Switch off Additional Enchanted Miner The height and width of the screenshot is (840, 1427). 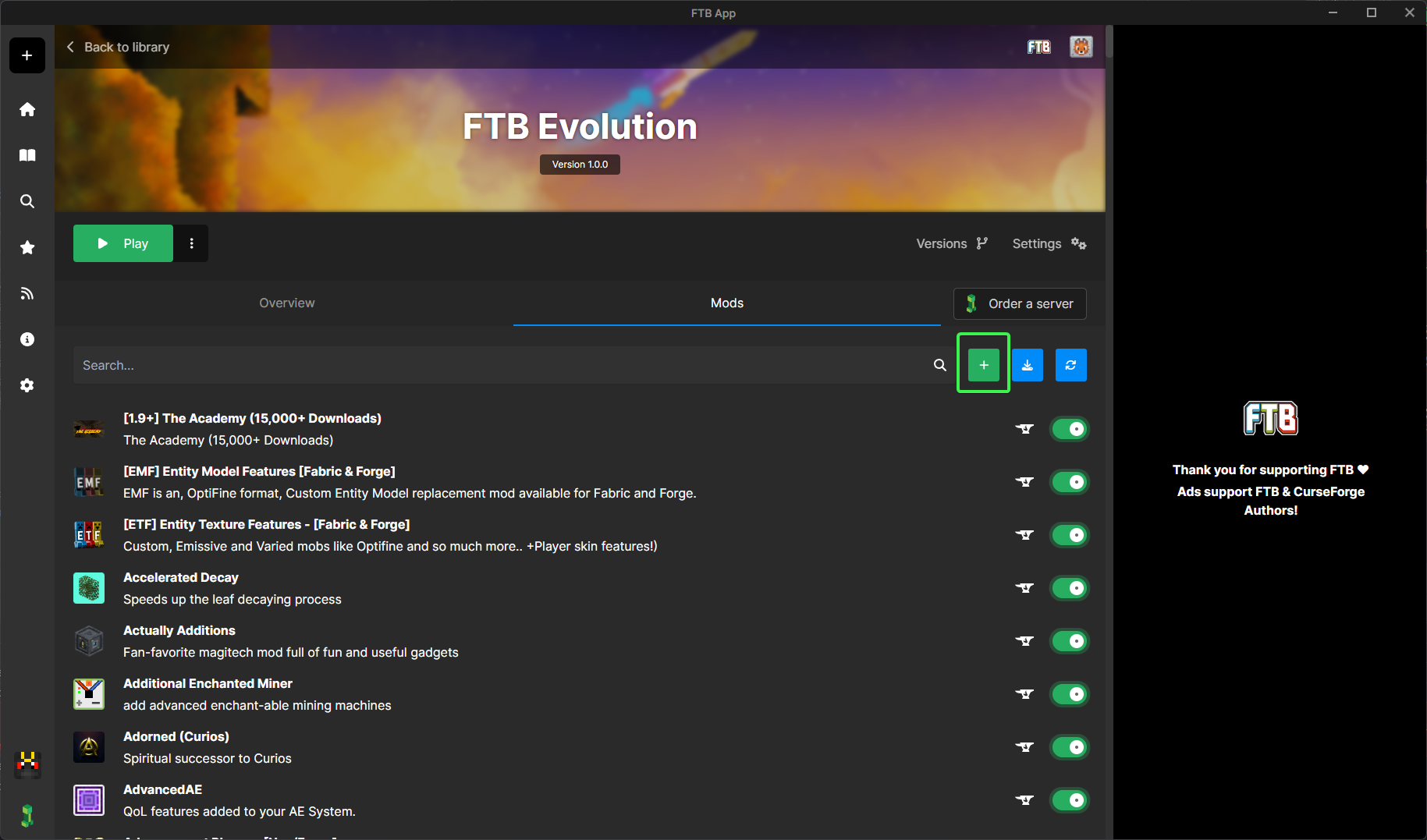click(1069, 694)
